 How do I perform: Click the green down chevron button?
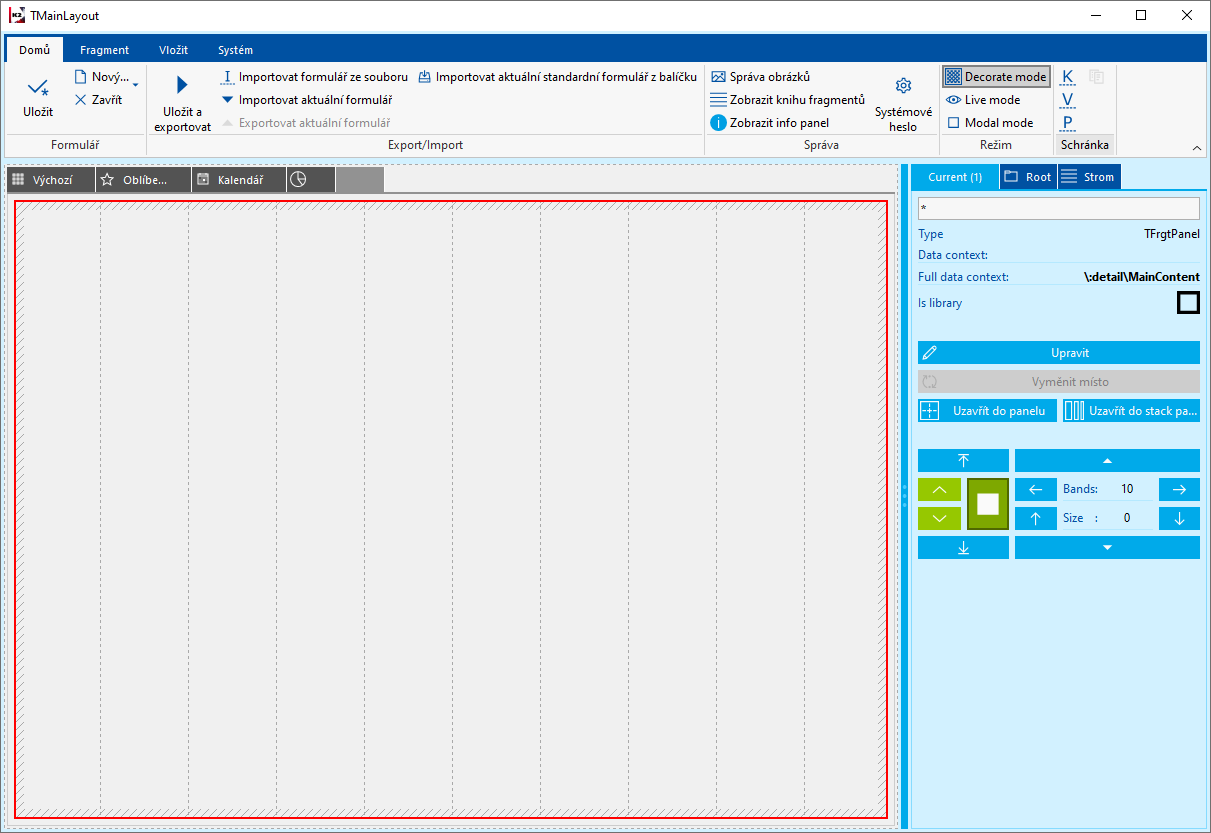pos(939,519)
